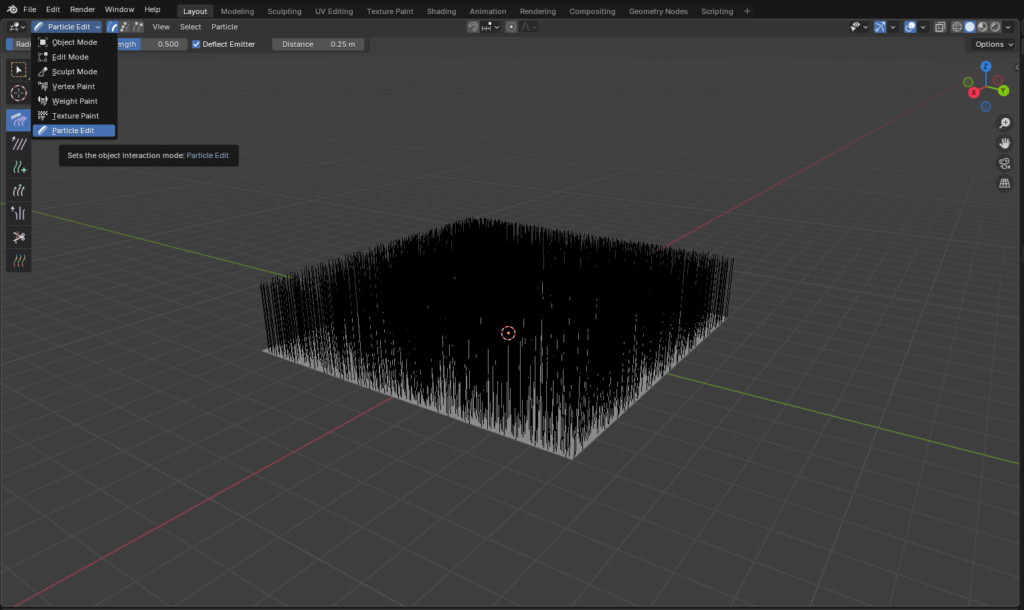Choose Weight Paint from the mode list
This screenshot has width=1024, height=610.
click(74, 101)
